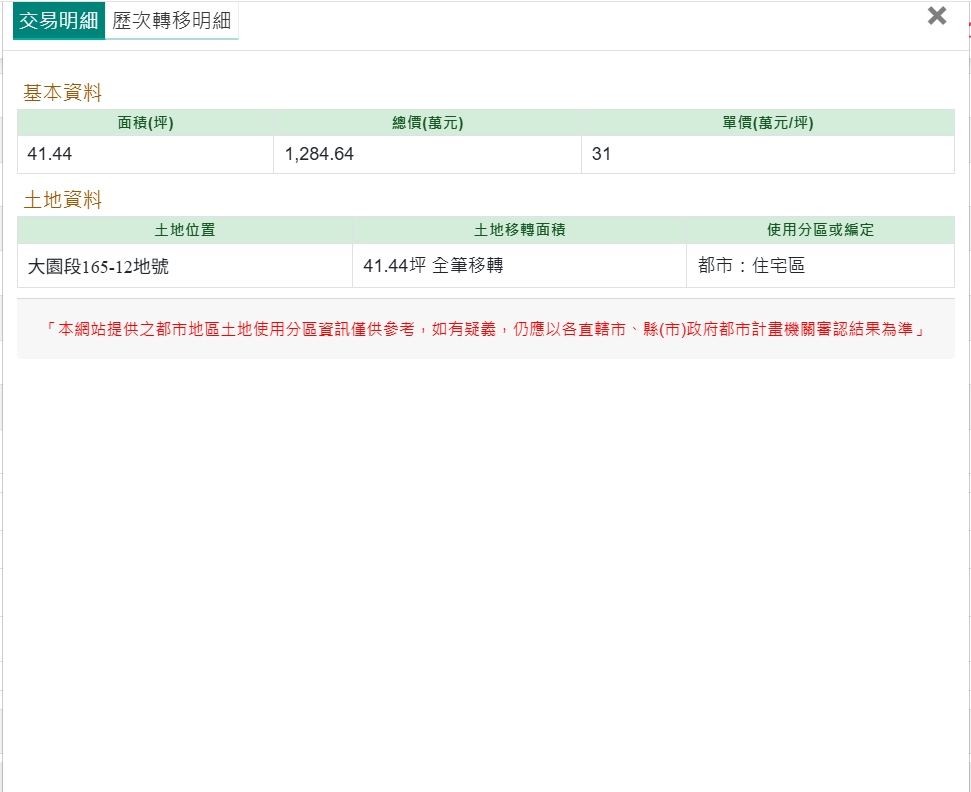Click the 全筆移轉 text in the transfer cell
Viewport: 971px width, 792px height.
pyautogui.click(x=468, y=266)
